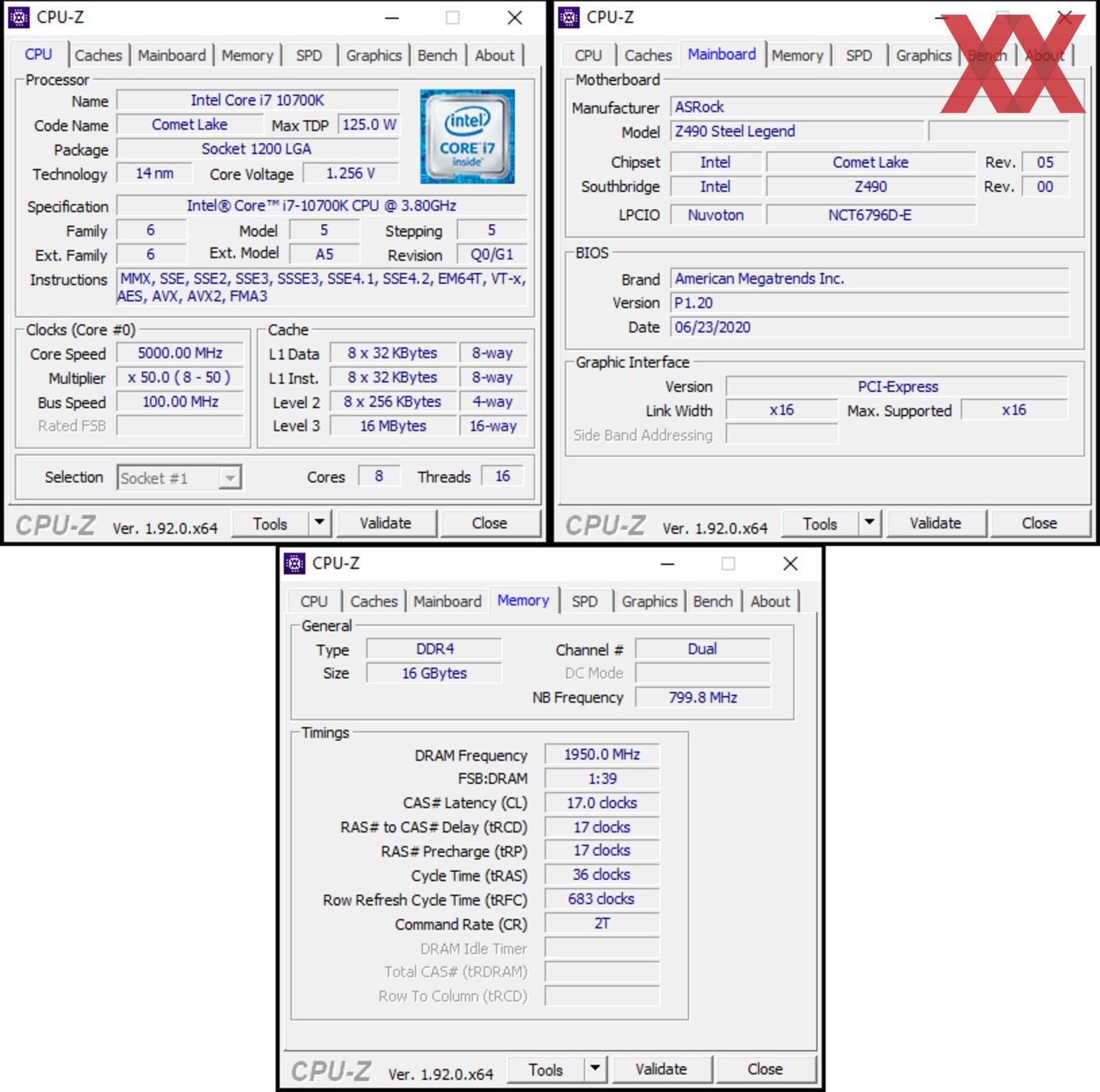Viewport: 1100px width, 1092px height.
Task: Expand the Tools dropdown arrow in the CPU window
Action: click(319, 523)
